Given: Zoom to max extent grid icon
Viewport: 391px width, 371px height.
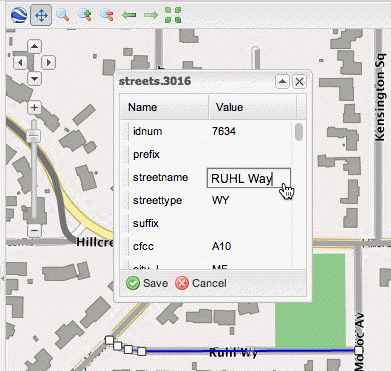Looking at the screenshot, I should tap(173, 15).
